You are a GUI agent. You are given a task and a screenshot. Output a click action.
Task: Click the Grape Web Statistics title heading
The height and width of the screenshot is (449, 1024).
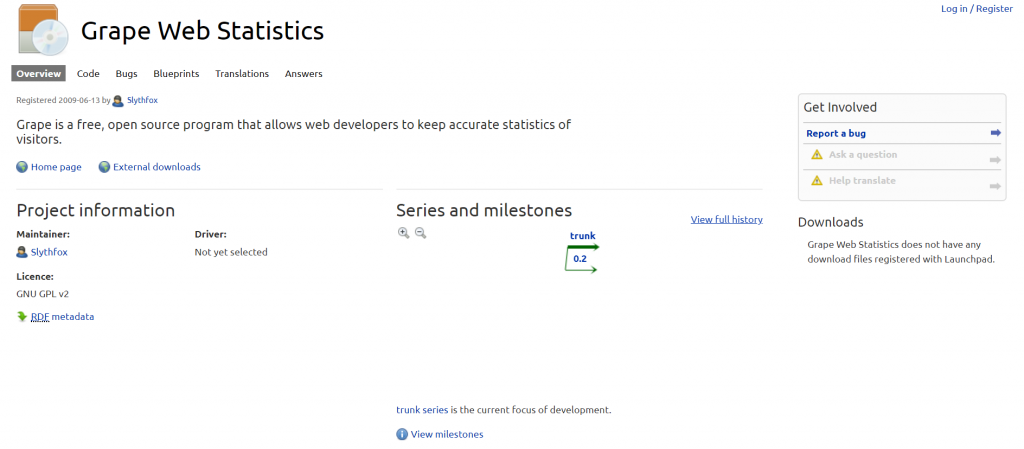[202, 31]
